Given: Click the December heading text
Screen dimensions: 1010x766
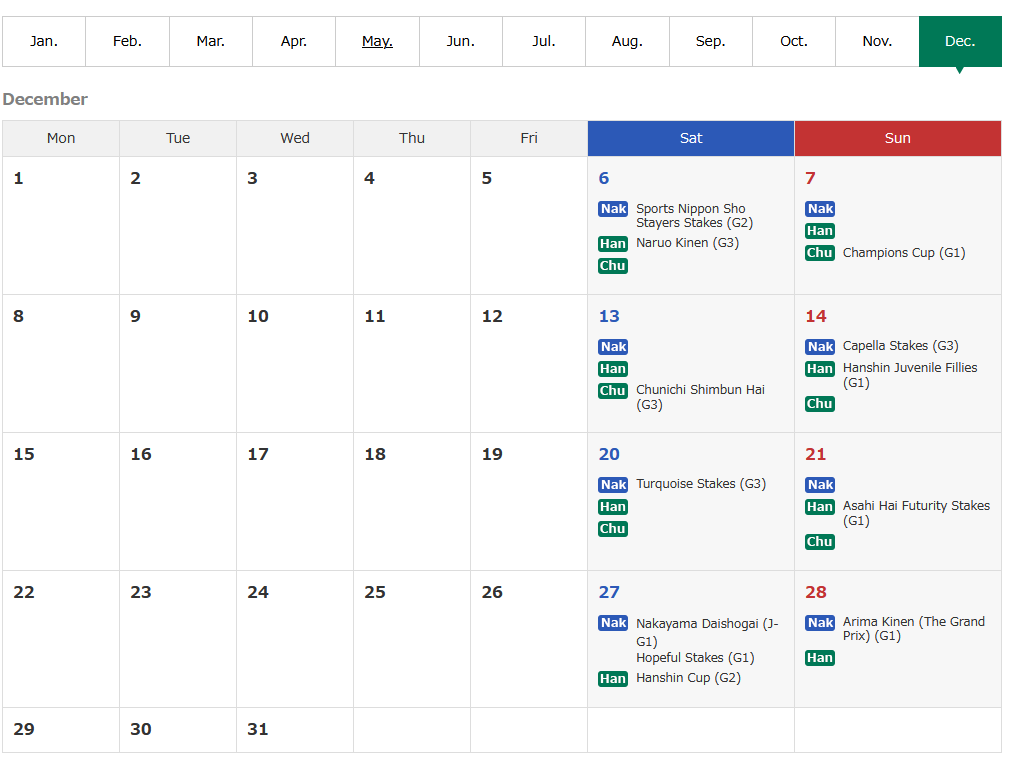Looking at the screenshot, I should click(x=45, y=99).
